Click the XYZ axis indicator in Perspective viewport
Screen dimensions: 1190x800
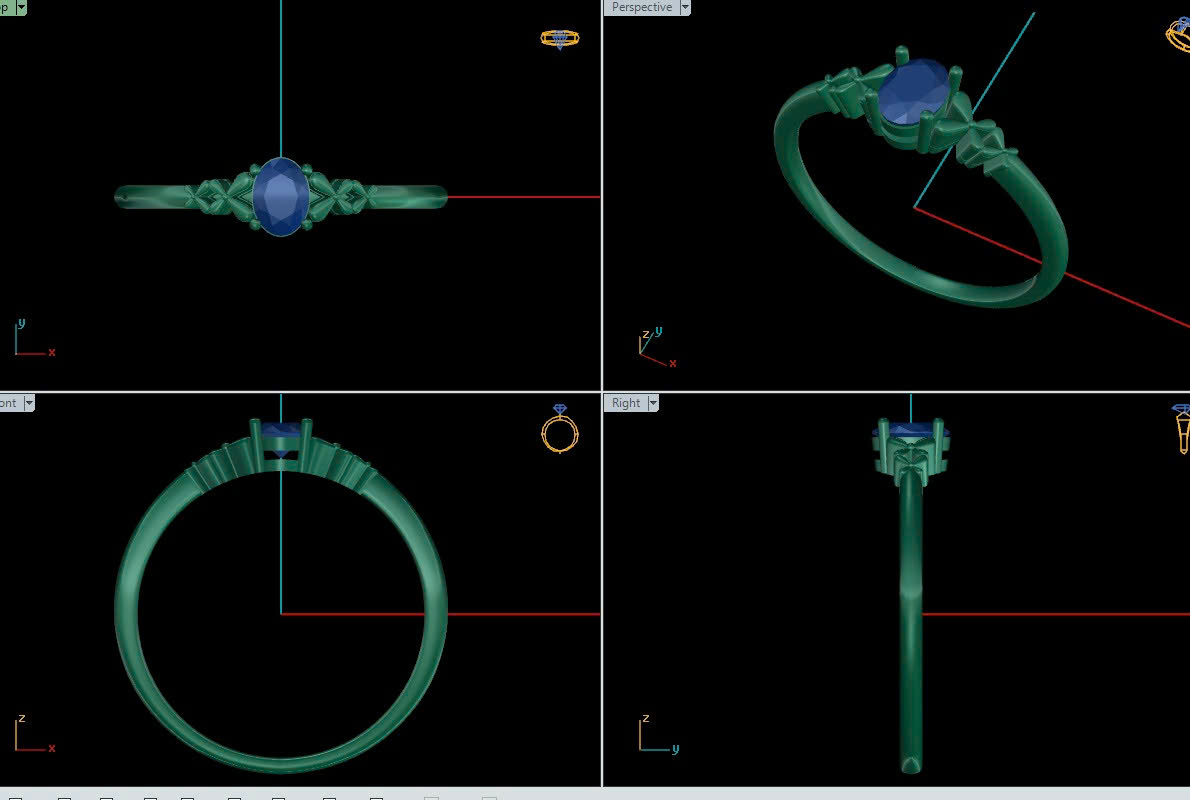pos(655,348)
